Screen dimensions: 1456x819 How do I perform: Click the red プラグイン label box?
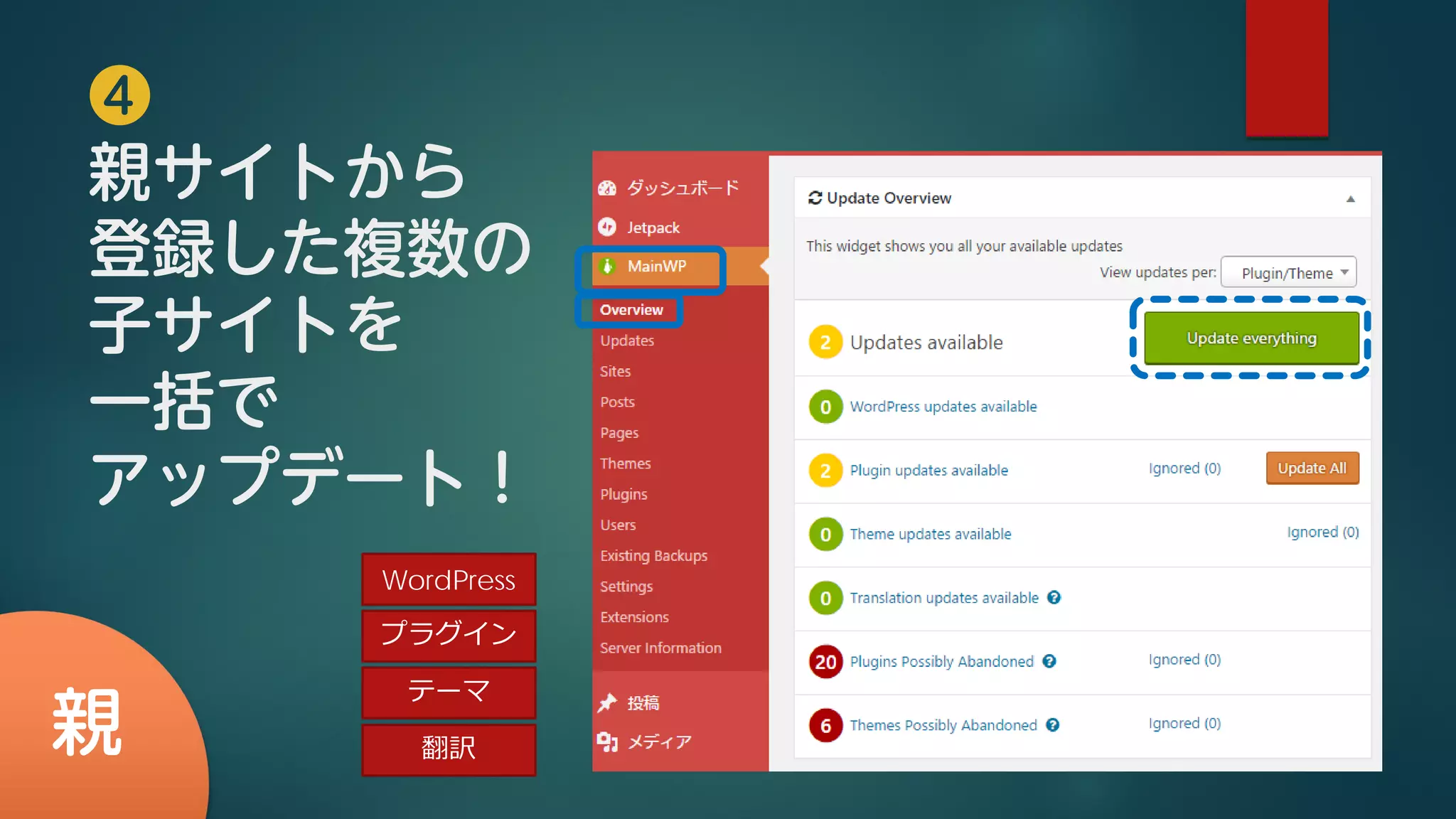(449, 636)
